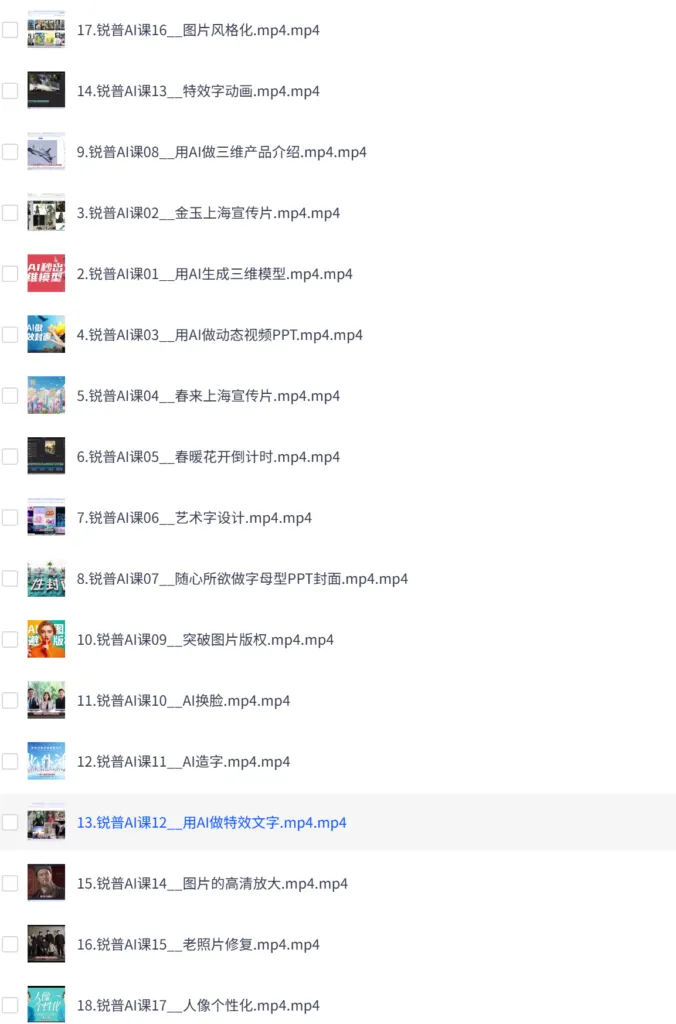Click thumbnail of AI换脸 video
Image resolution: width=676 pixels, height=1024 pixels.
46,700
